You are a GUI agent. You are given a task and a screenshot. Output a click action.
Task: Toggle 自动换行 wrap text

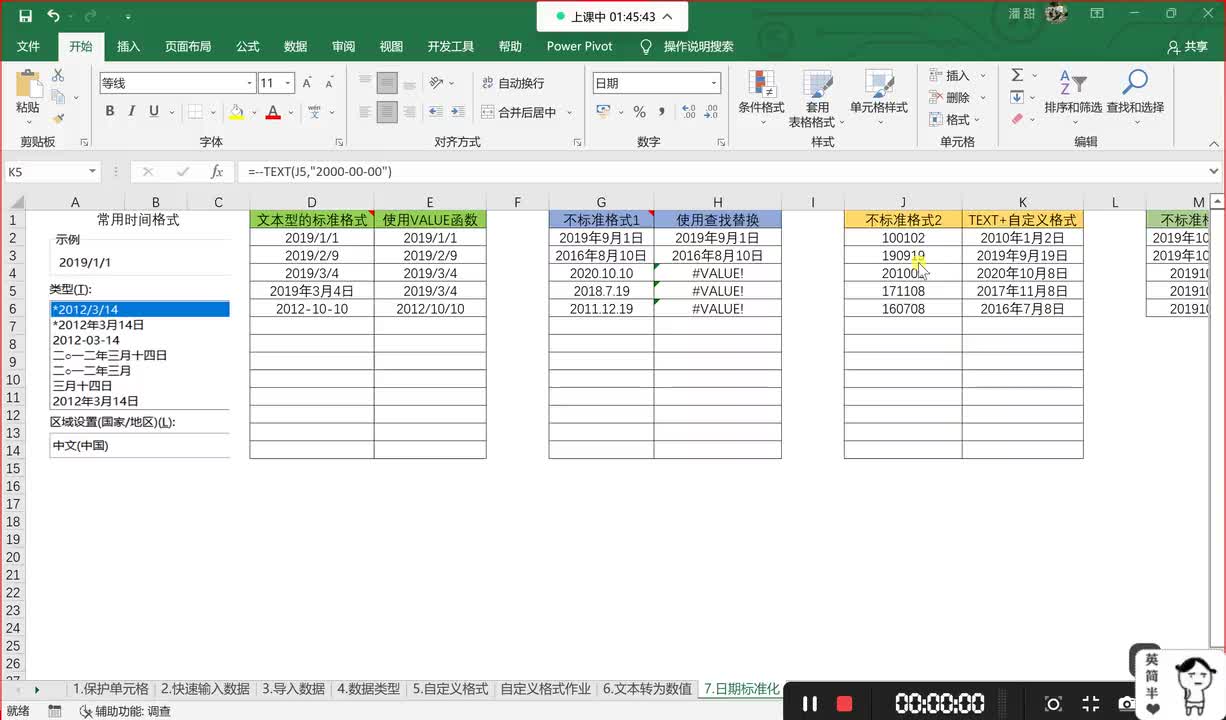513,83
